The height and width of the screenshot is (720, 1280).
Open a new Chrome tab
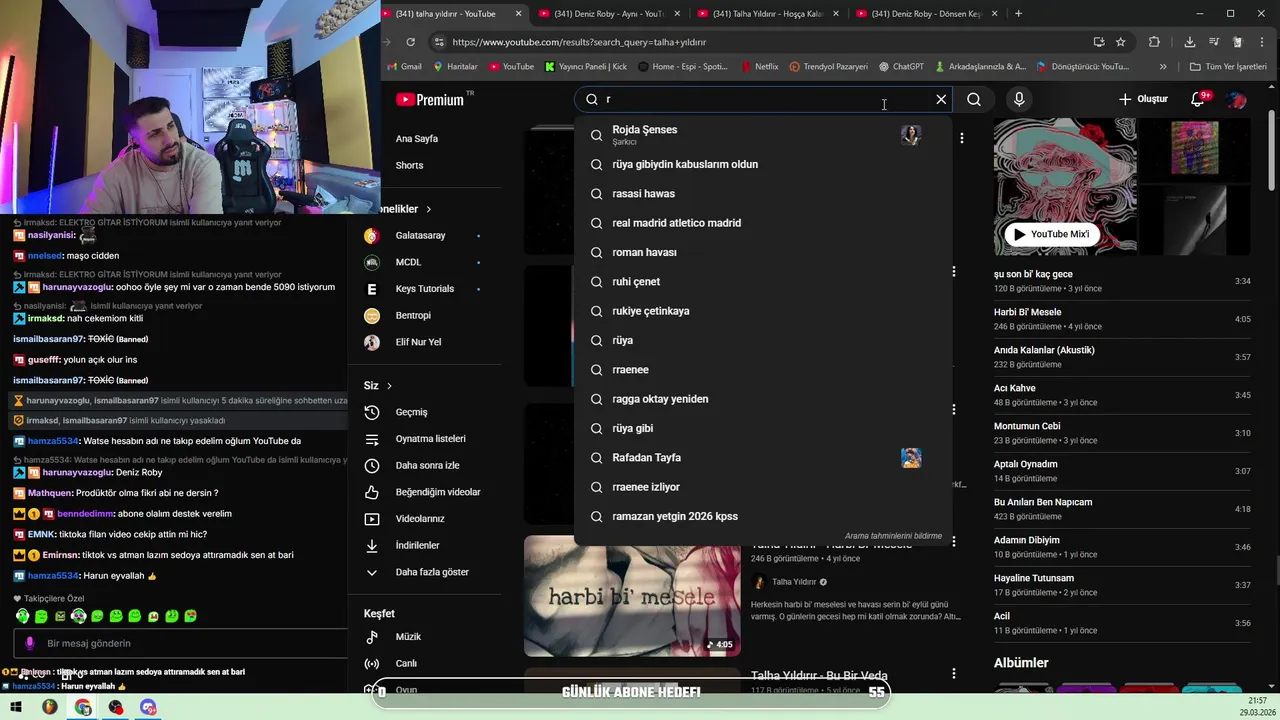[1018, 14]
